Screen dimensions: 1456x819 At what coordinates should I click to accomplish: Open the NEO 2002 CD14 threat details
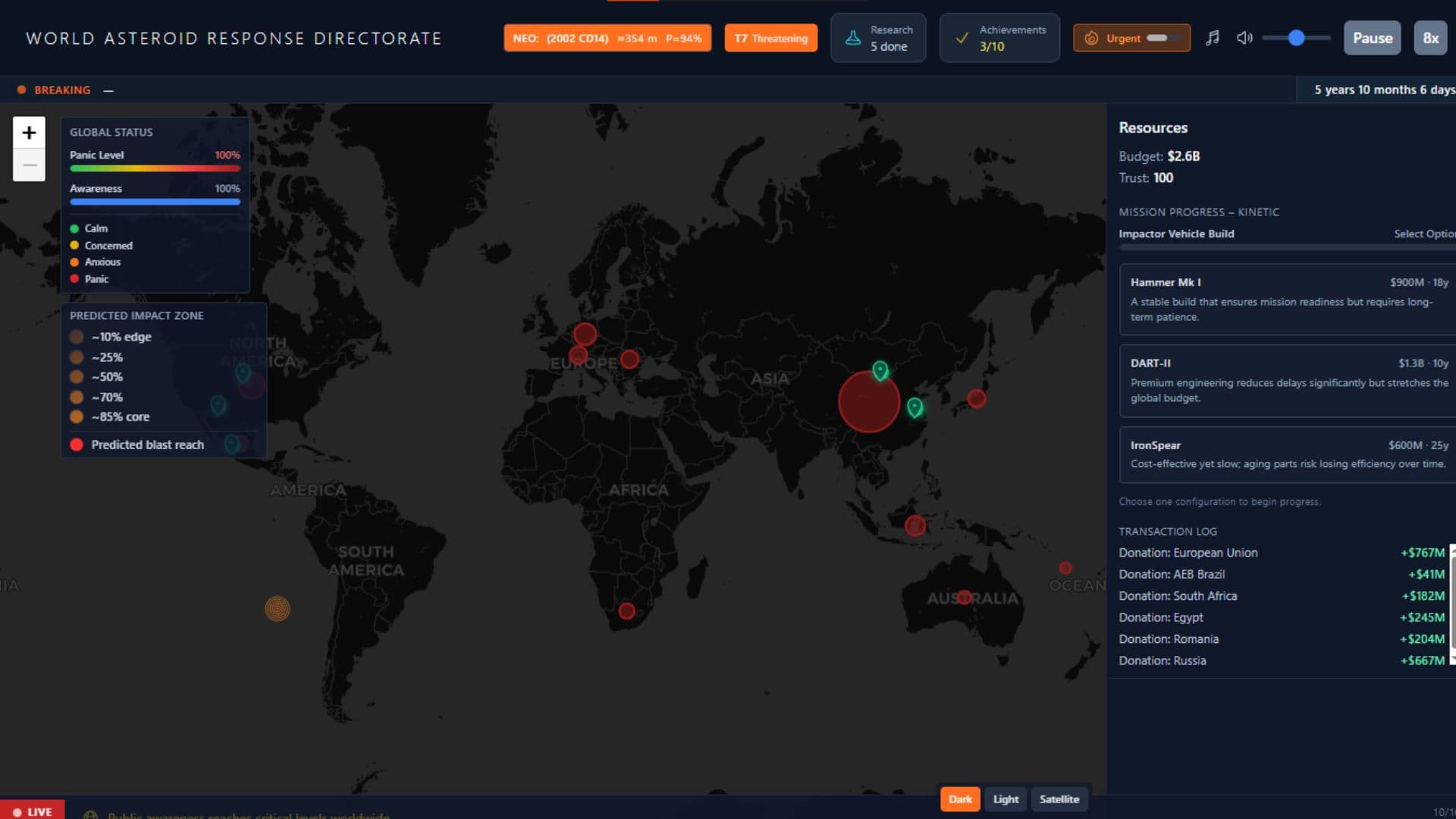(x=607, y=38)
